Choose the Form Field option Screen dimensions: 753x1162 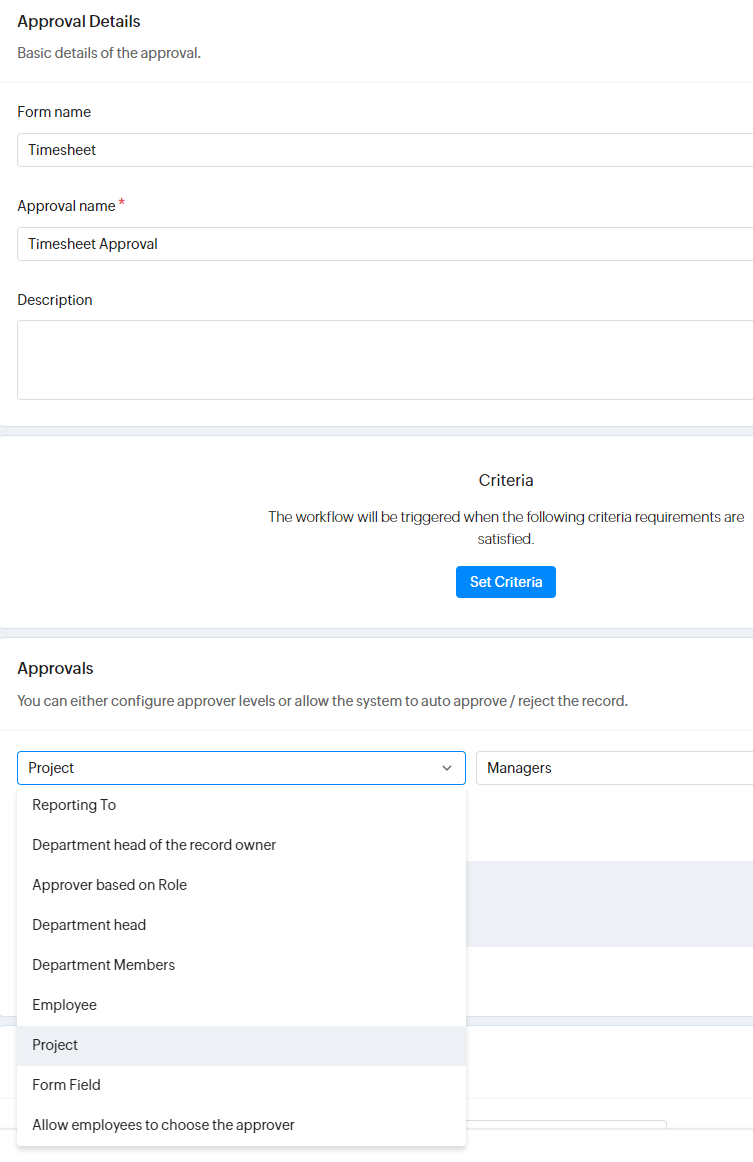coord(66,1085)
